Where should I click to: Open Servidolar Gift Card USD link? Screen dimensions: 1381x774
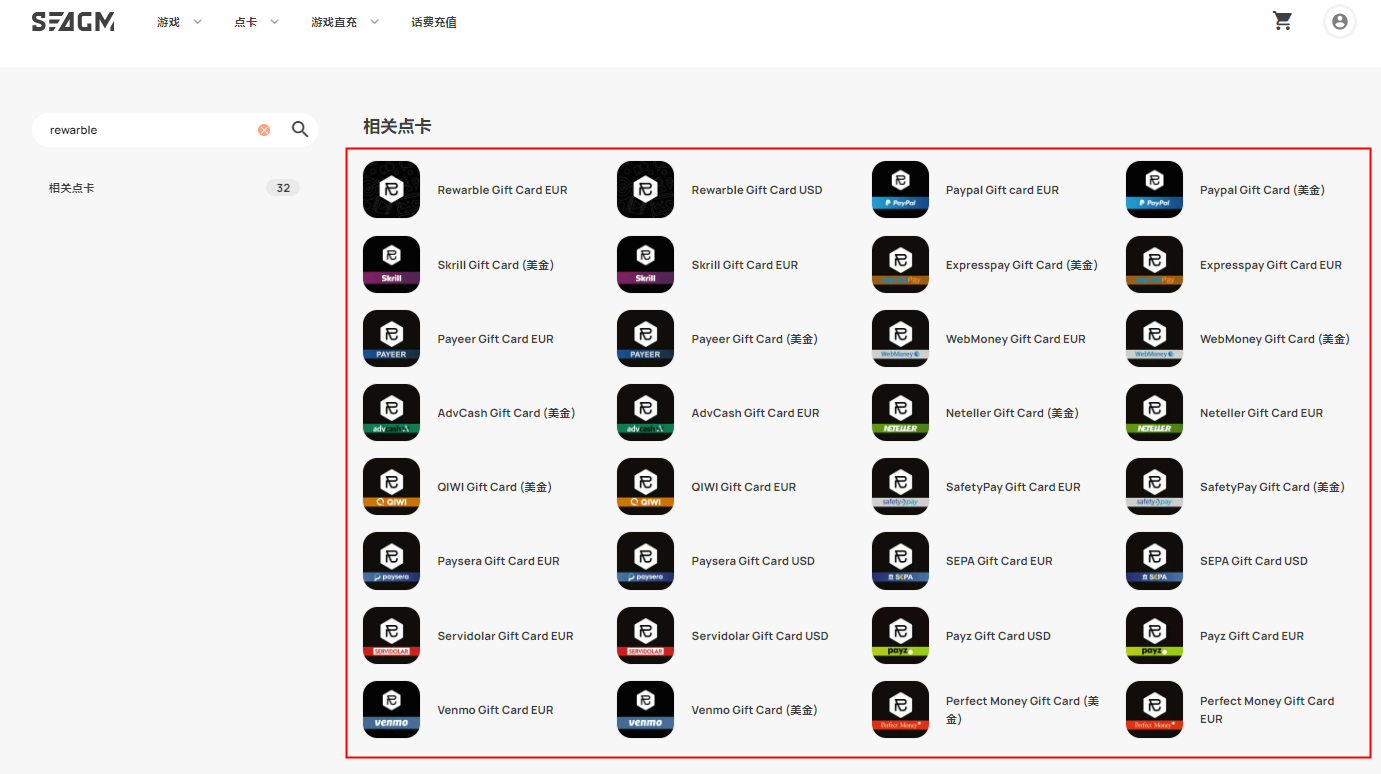[x=760, y=636]
